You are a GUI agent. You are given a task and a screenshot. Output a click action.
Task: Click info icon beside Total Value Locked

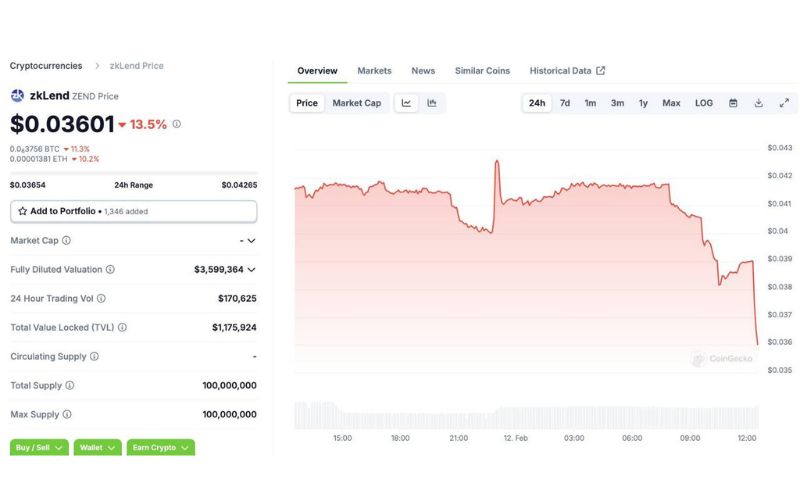tap(122, 327)
